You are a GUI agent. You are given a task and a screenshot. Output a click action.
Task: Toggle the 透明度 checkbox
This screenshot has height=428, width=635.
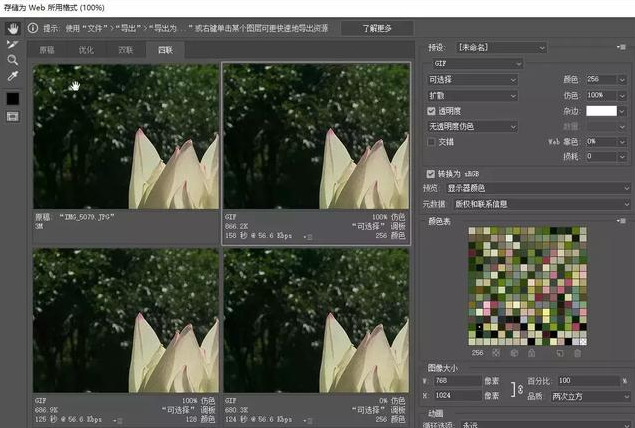[431, 111]
